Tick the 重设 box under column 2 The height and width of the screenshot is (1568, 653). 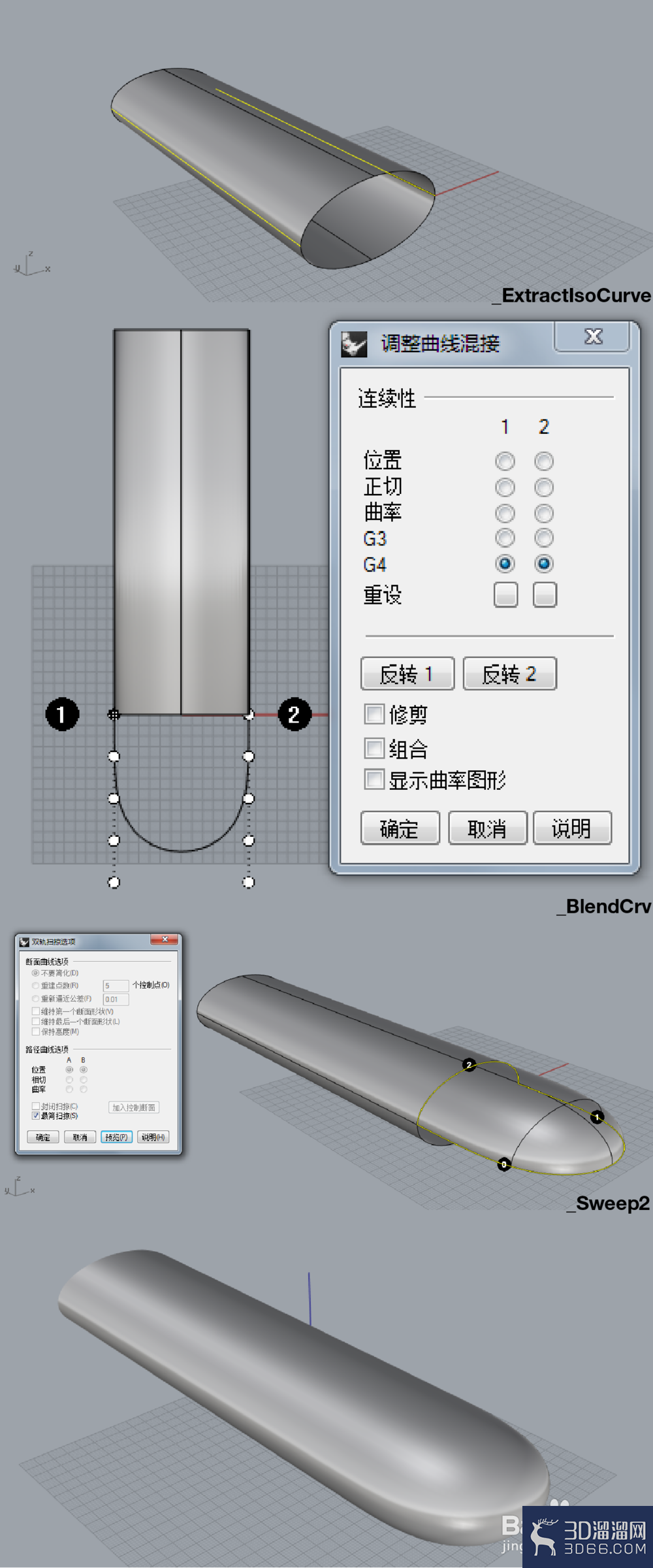pyautogui.click(x=545, y=595)
